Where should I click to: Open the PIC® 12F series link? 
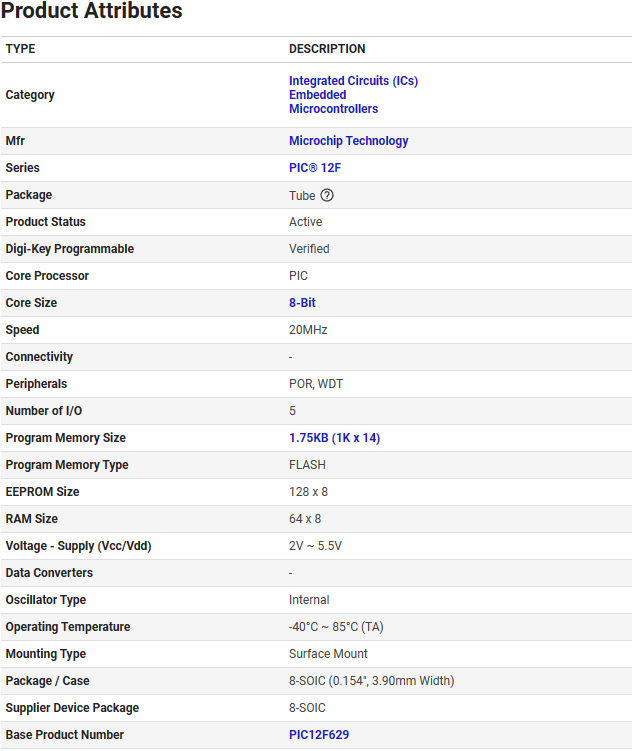click(315, 168)
